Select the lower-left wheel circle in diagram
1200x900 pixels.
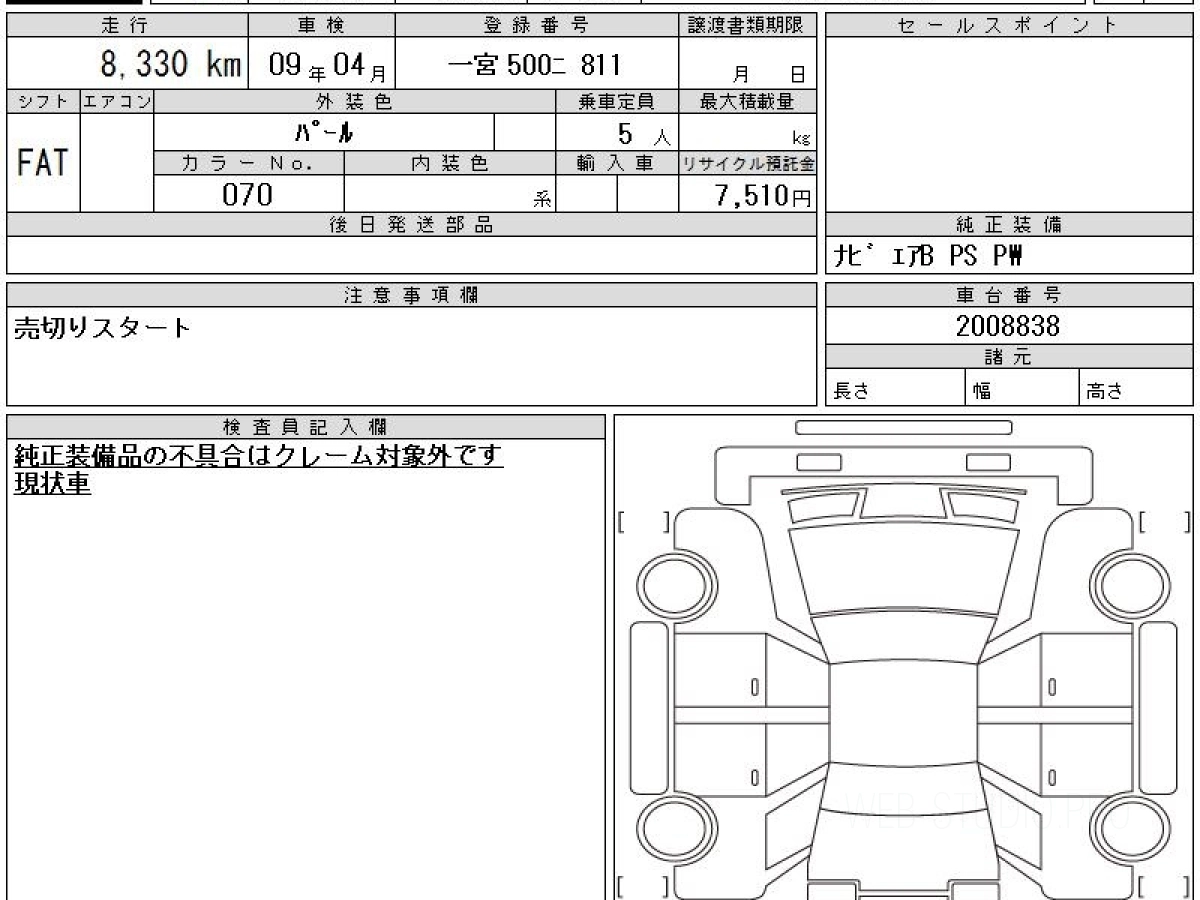coord(665,828)
